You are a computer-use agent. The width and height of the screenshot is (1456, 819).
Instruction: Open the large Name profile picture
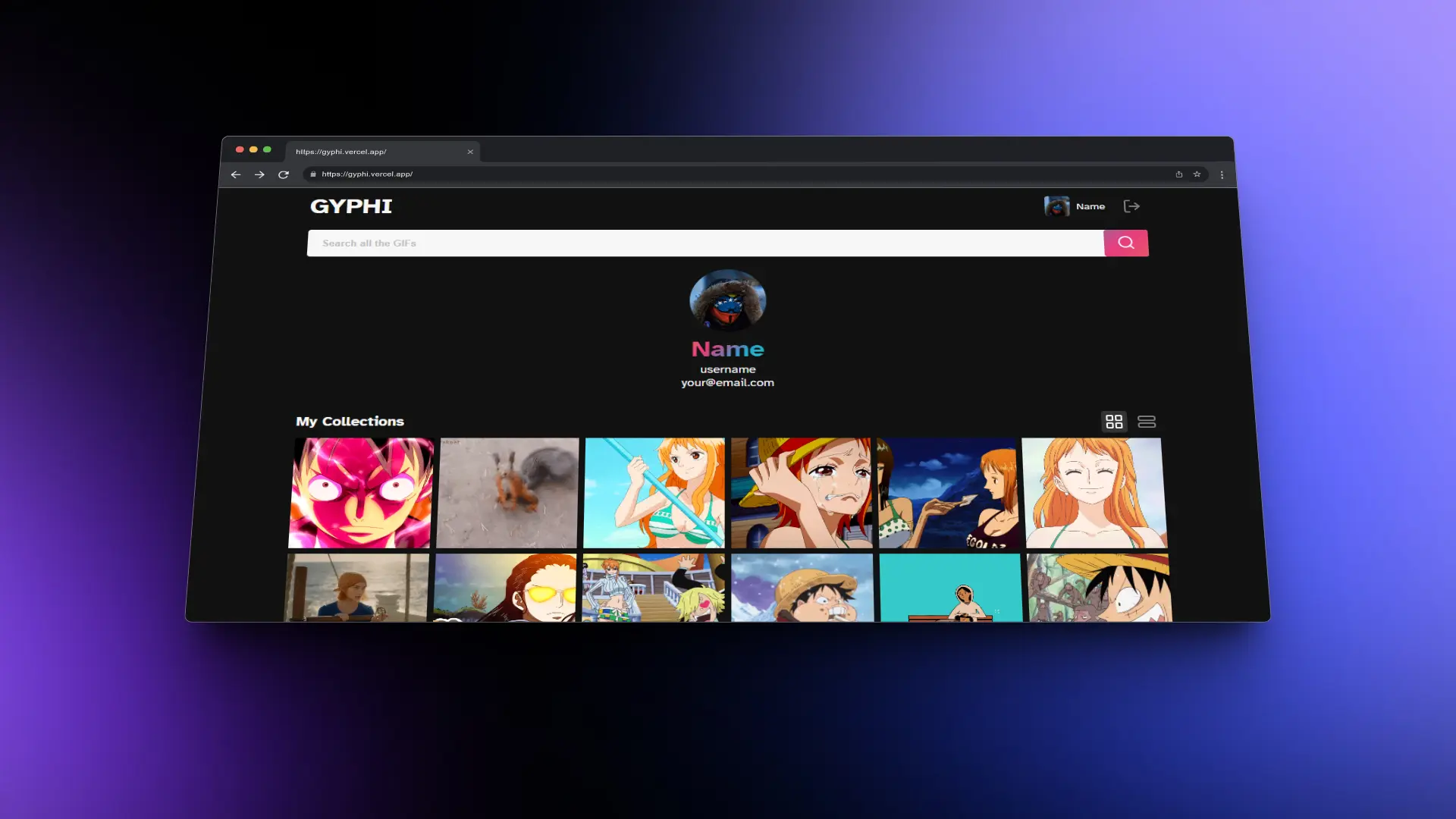tap(727, 300)
